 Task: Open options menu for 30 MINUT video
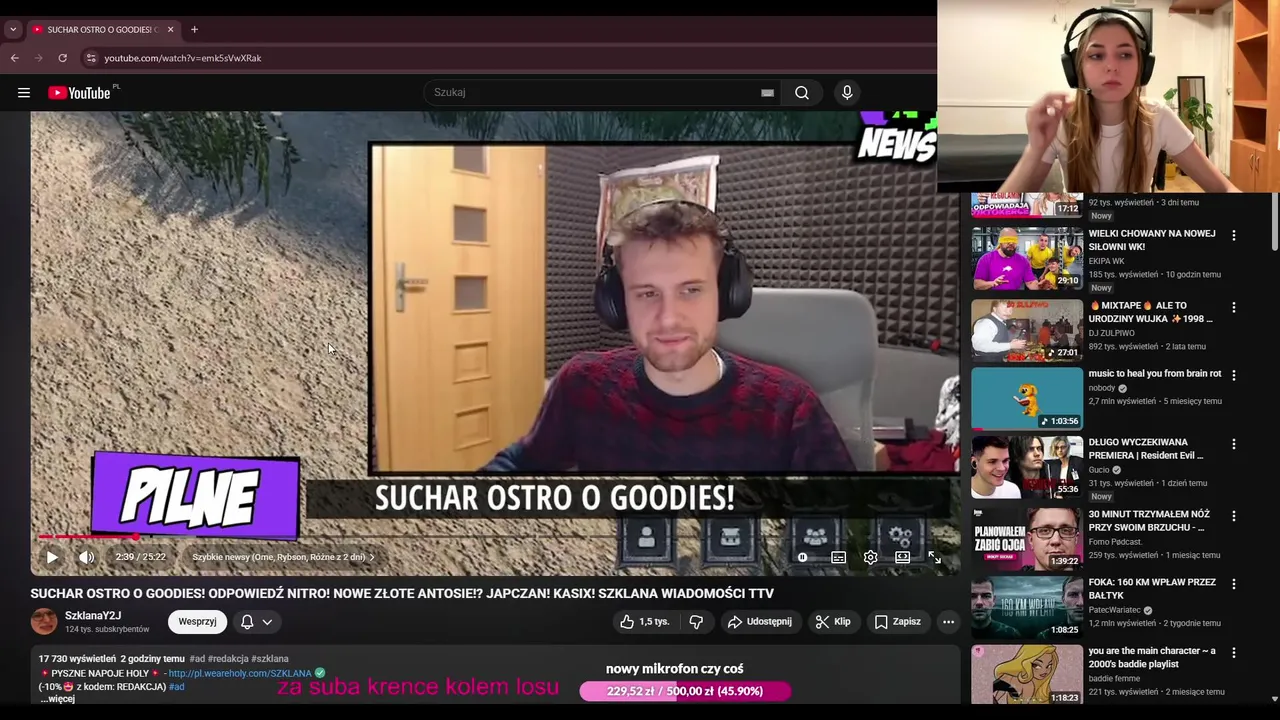point(1233,516)
